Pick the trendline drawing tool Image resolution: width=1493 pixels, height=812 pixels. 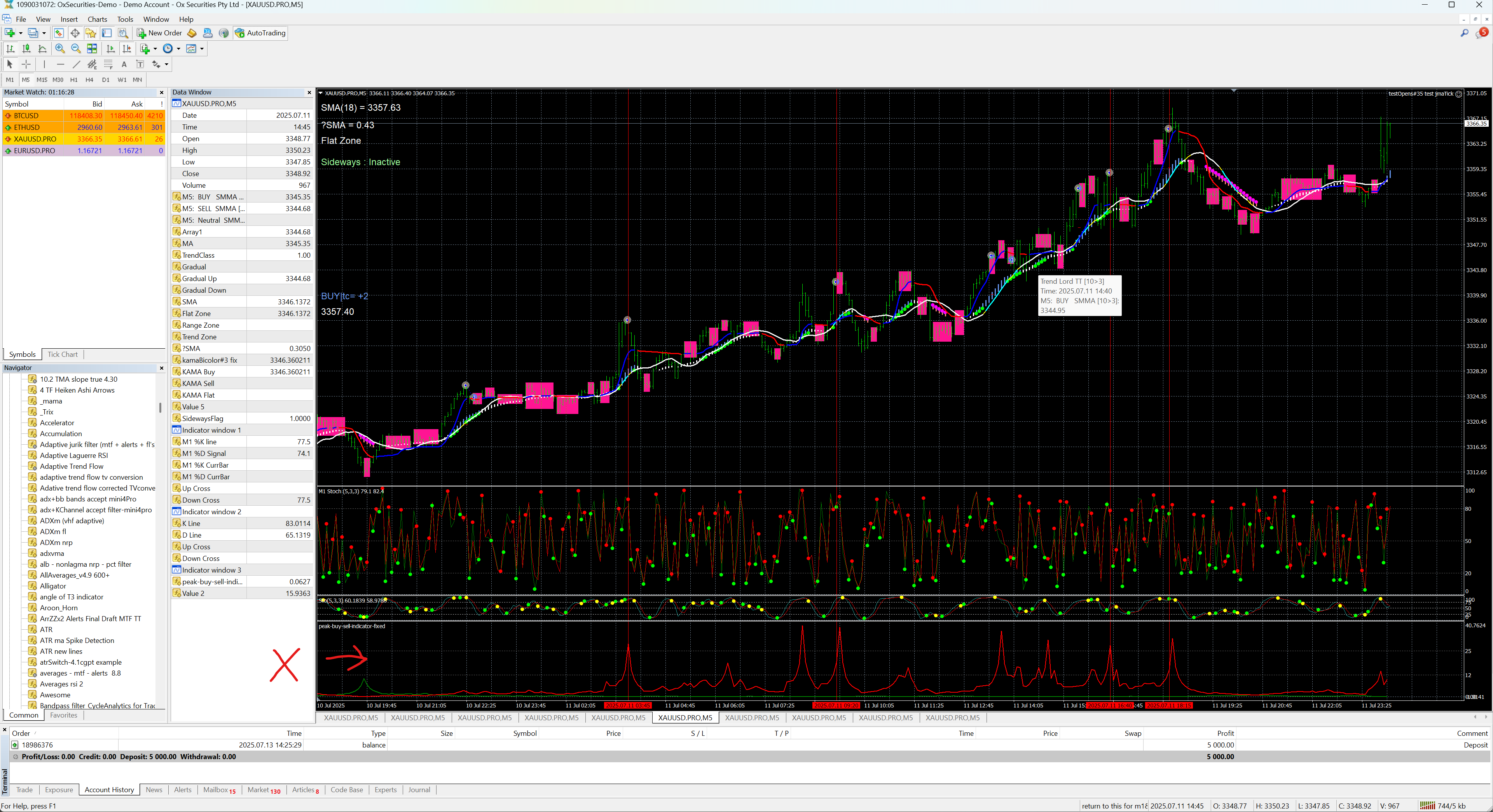(76, 65)
